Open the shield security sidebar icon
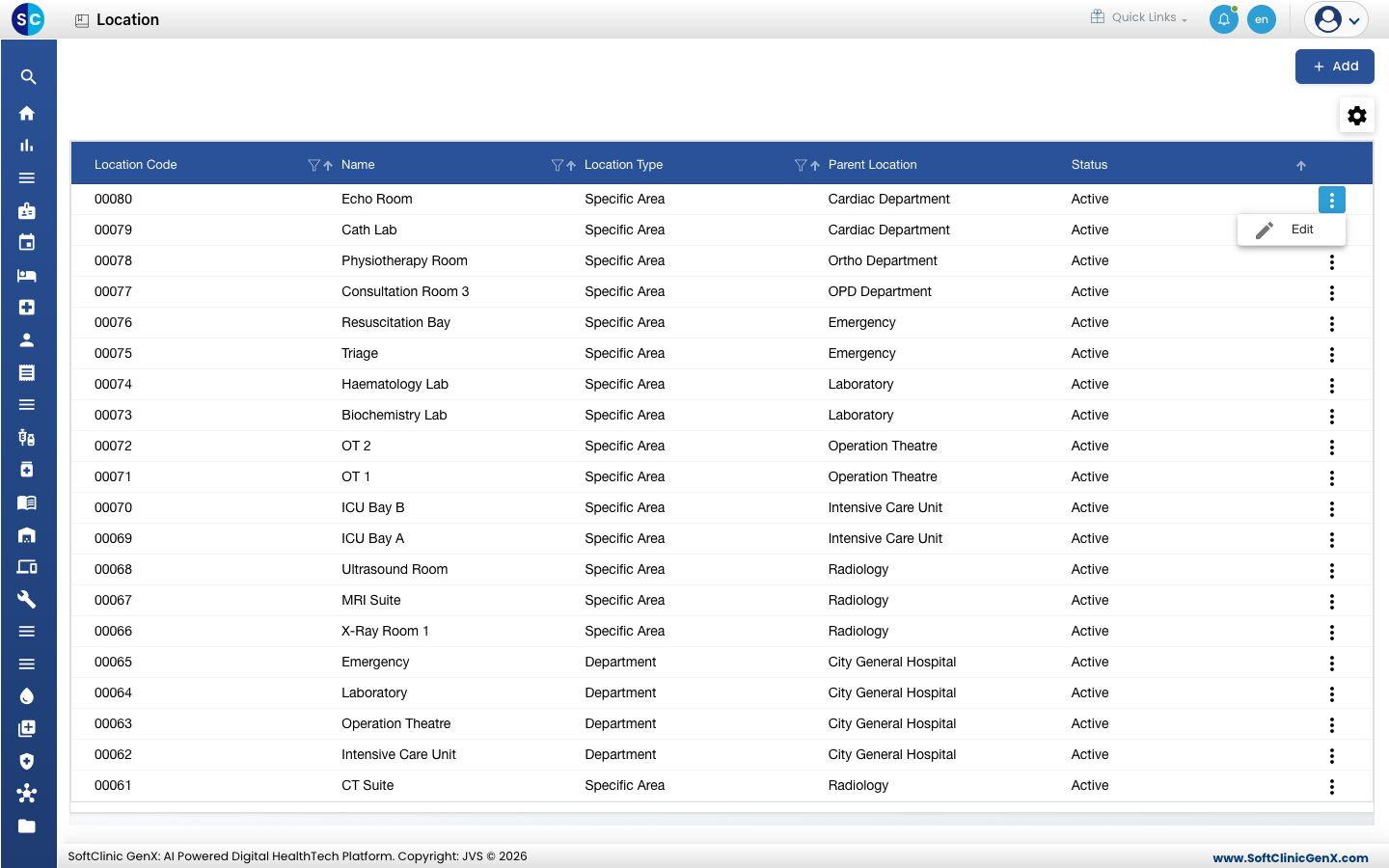 27,761
